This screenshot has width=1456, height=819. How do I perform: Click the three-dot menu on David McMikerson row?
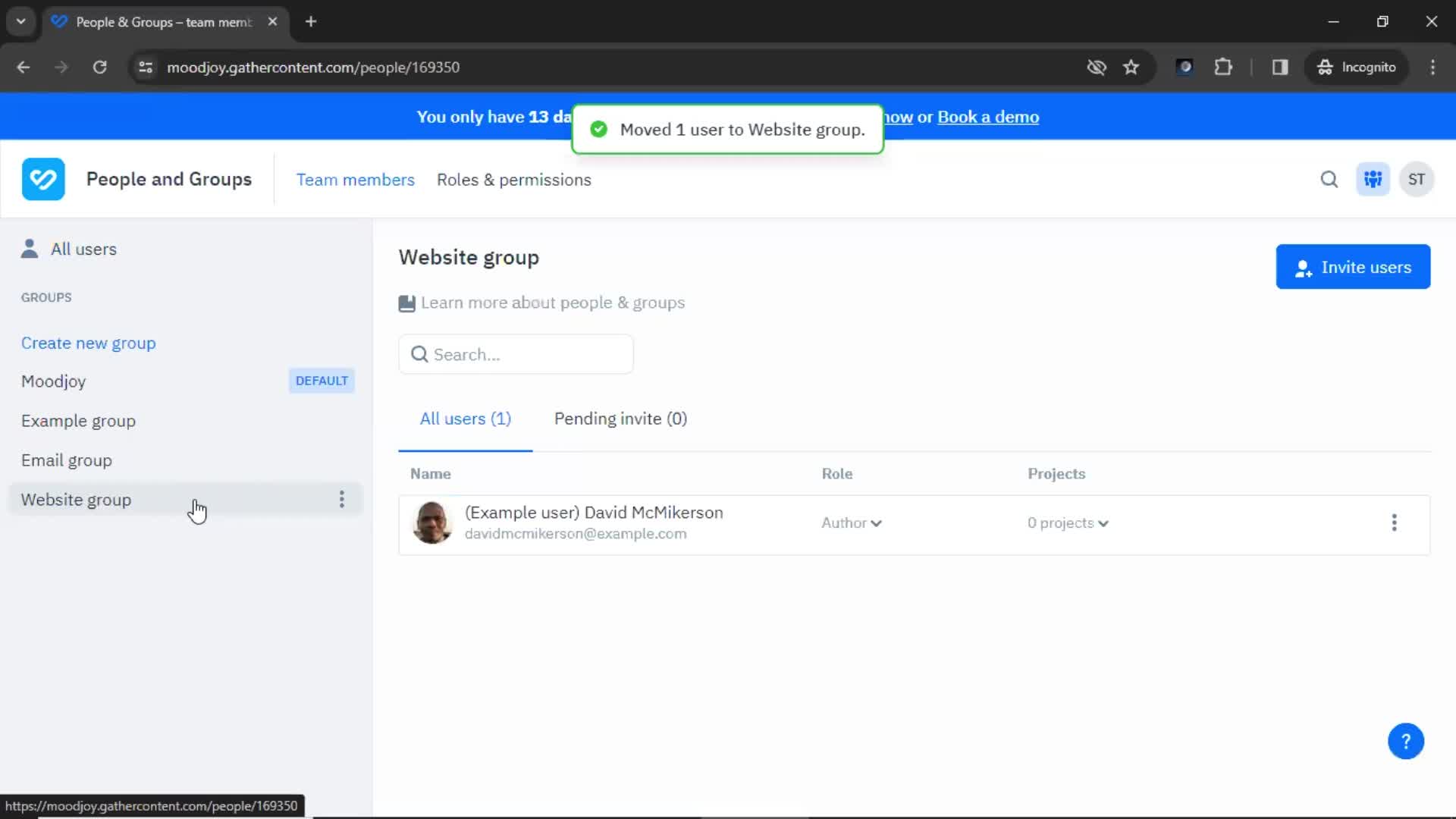pyautogui.click(x=1395, y=522)
